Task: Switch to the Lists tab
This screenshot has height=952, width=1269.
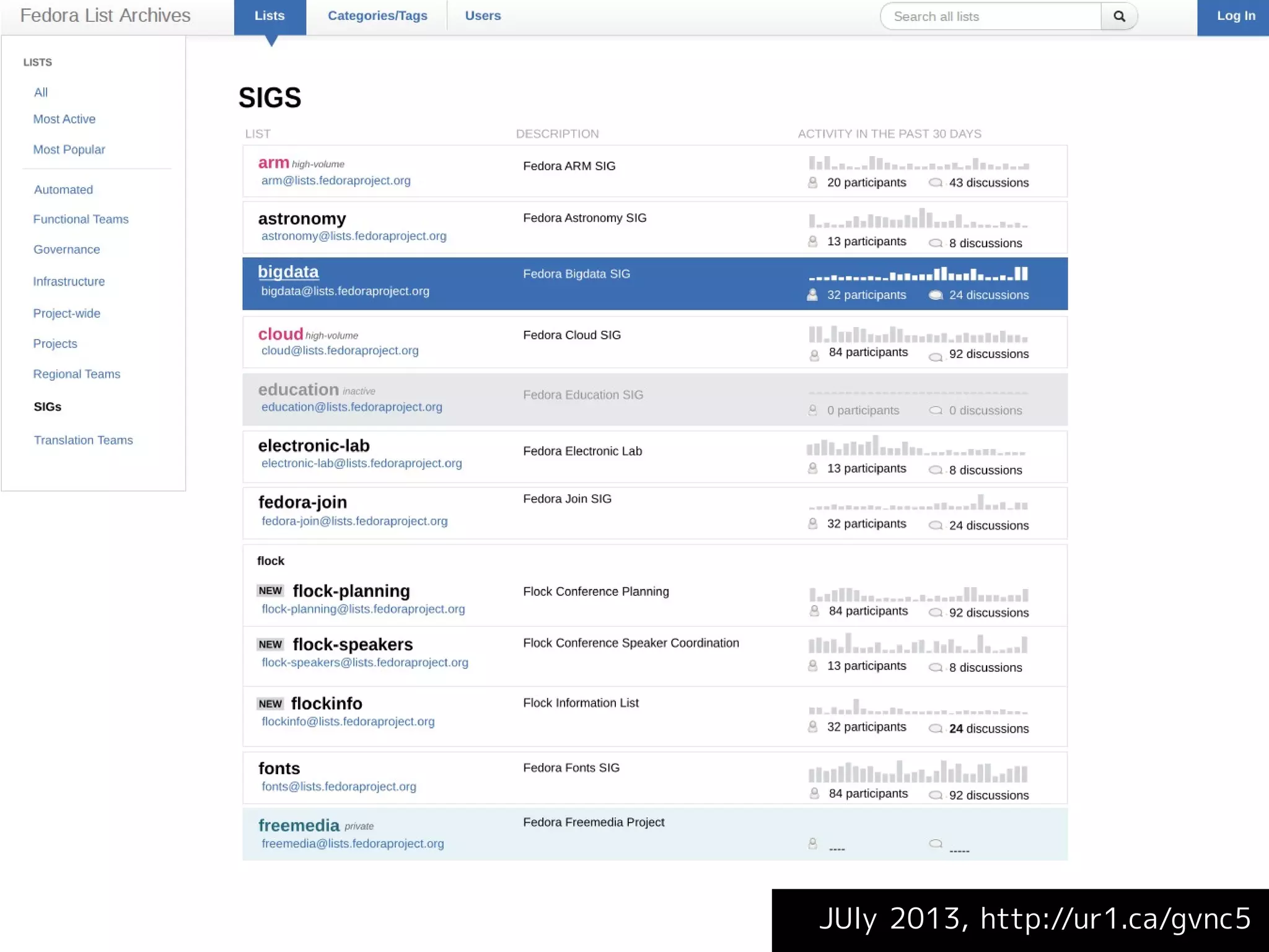Action: click(270, 17)
